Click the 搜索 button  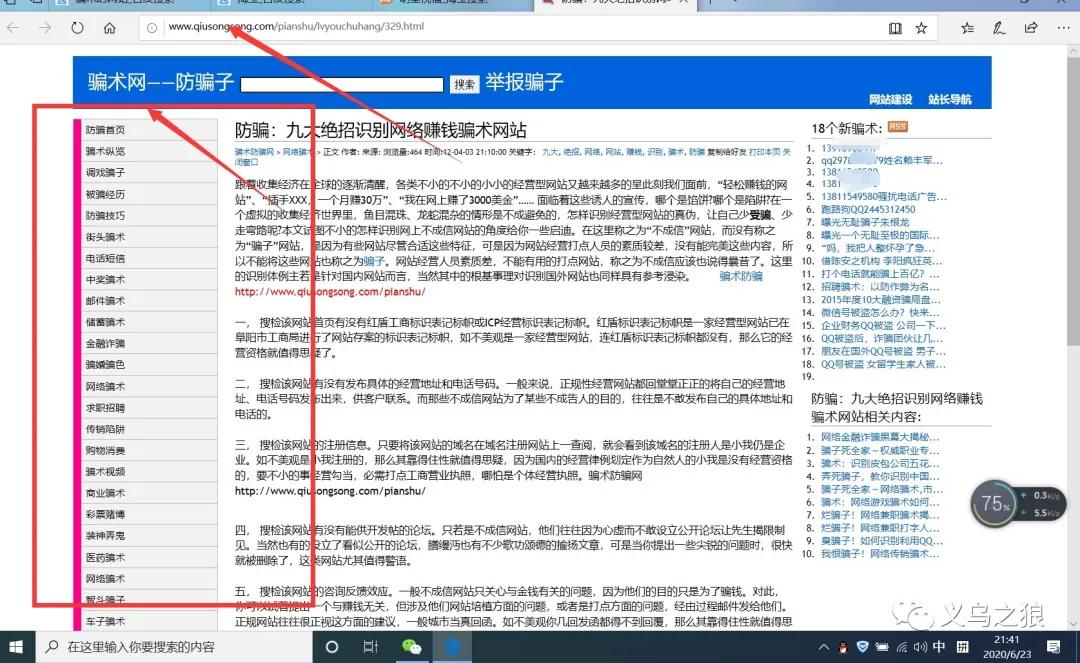(x=464, y=85)
